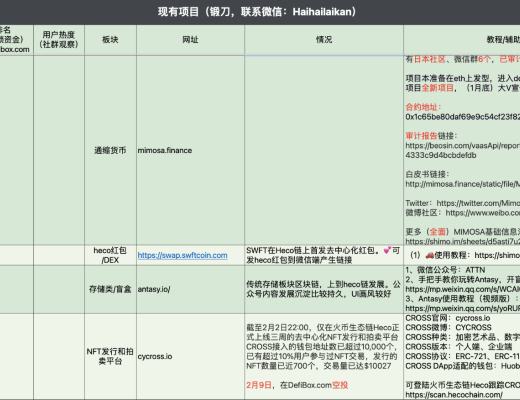The width and height of the screenshot is (520, 400).
Task: Select the NFT发行和拍卖平台 category cell
Action: (110, 356)
